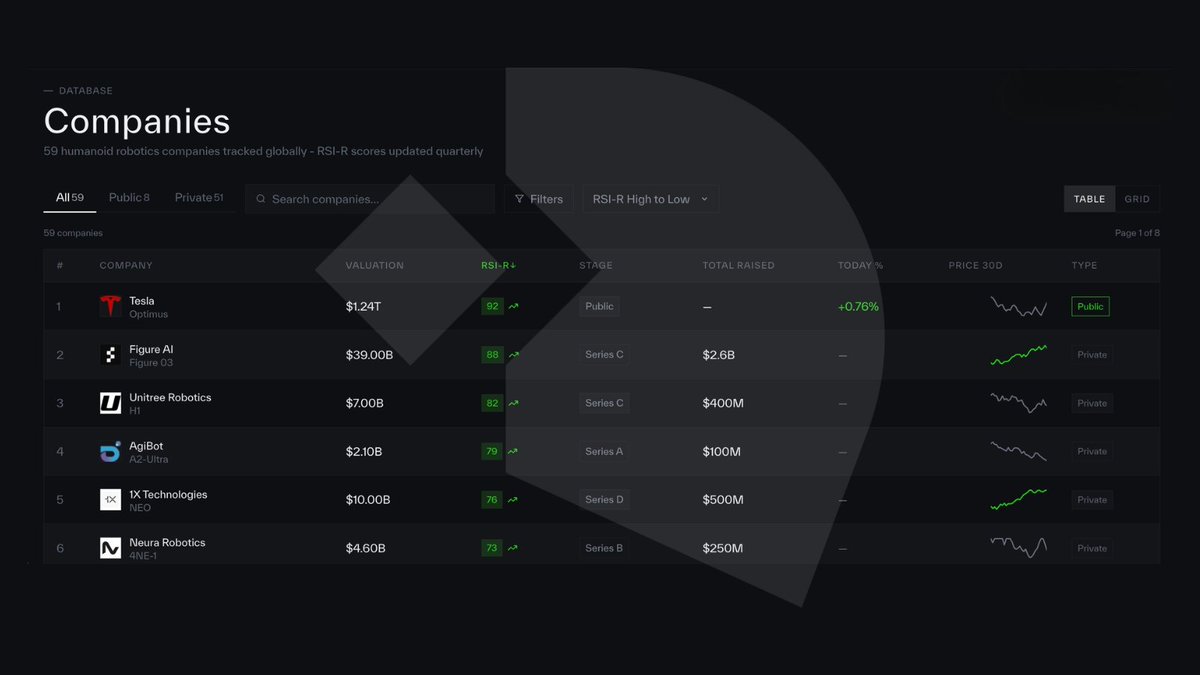The image size is (1200, 675).
Task: Click AgiBot's Series A stage badge
Action: (x=604, y=452)
